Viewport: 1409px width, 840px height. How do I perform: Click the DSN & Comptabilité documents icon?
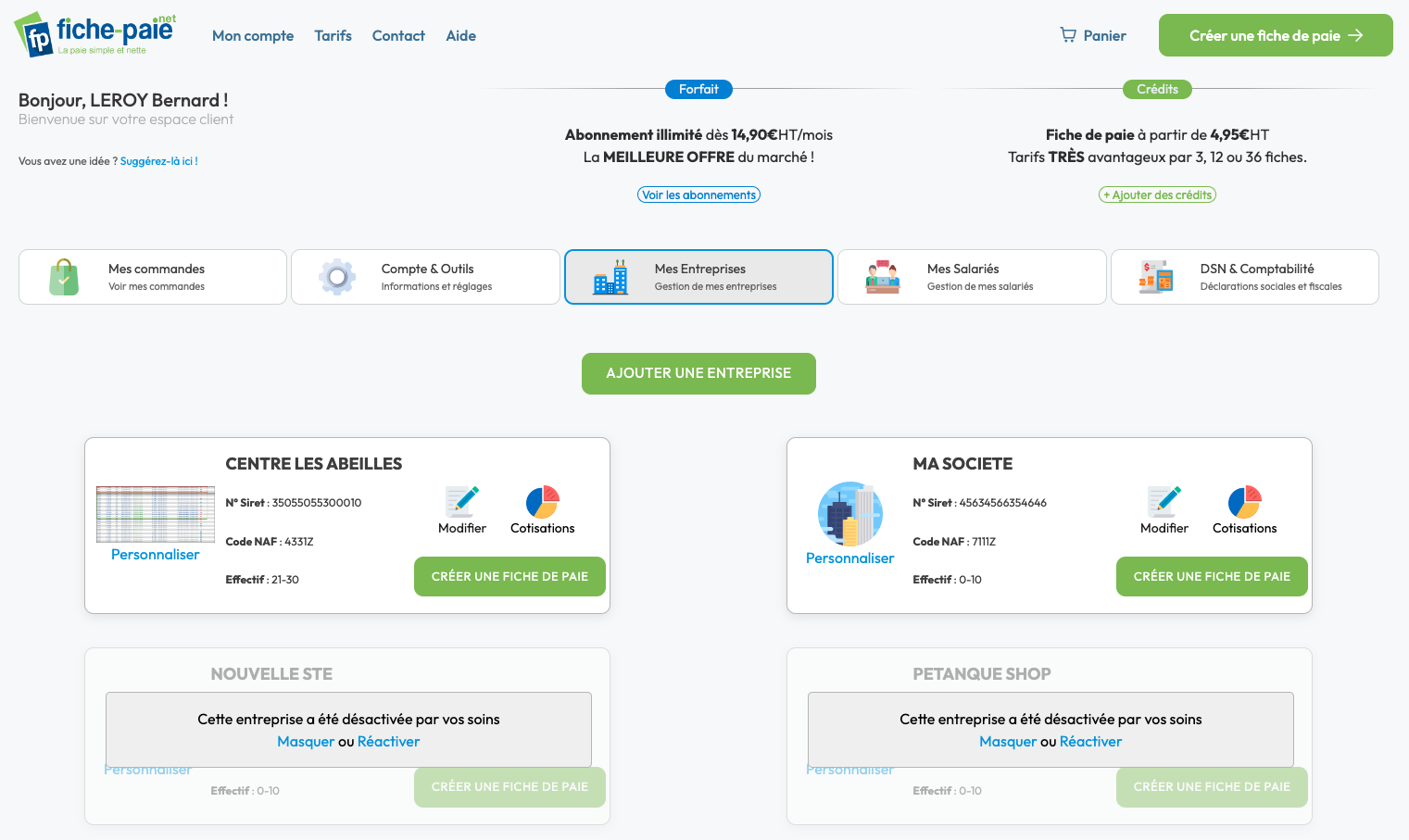pos(1156,277)
